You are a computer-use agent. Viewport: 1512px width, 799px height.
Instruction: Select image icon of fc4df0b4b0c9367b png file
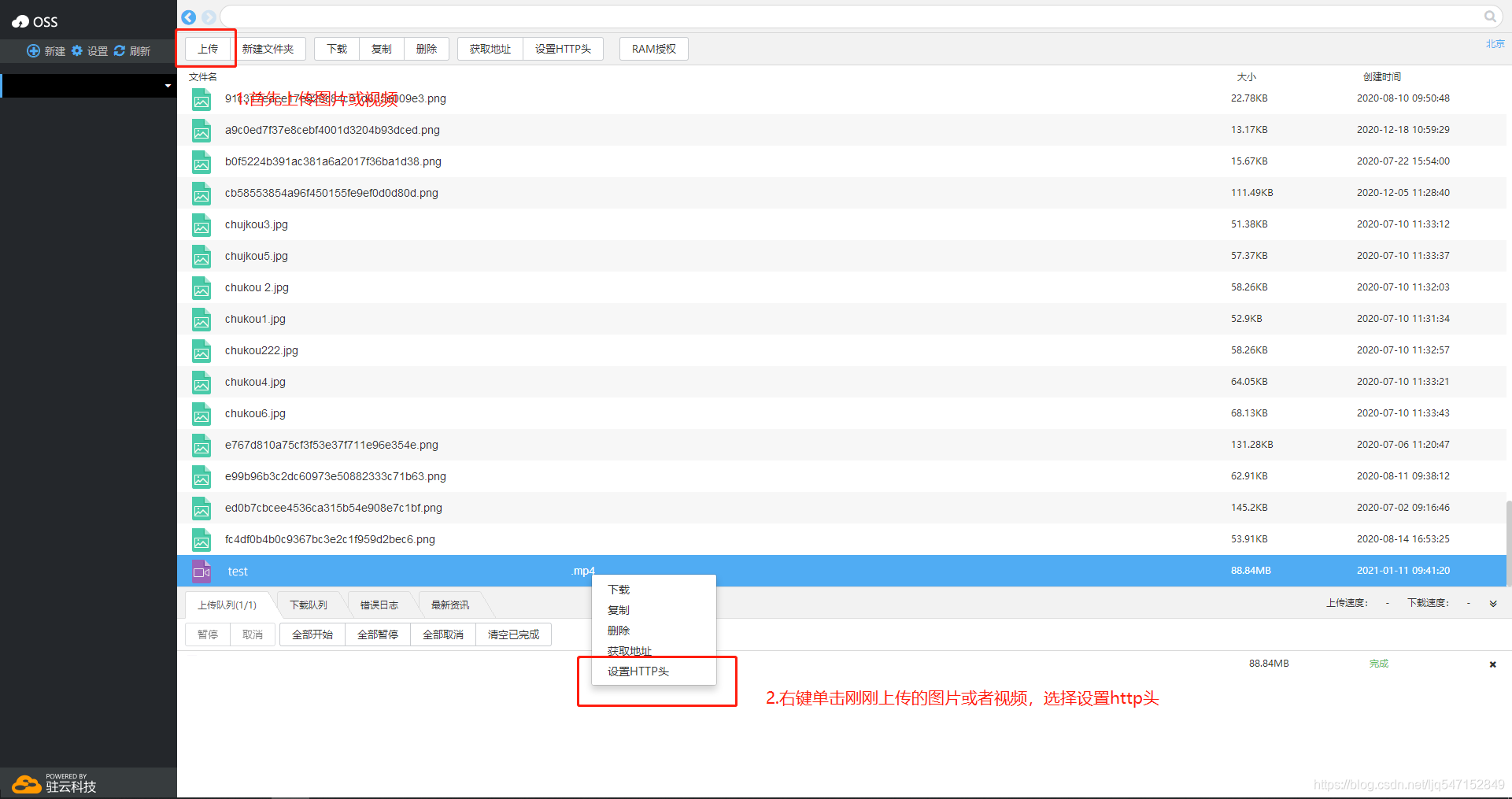coord(201,540)
